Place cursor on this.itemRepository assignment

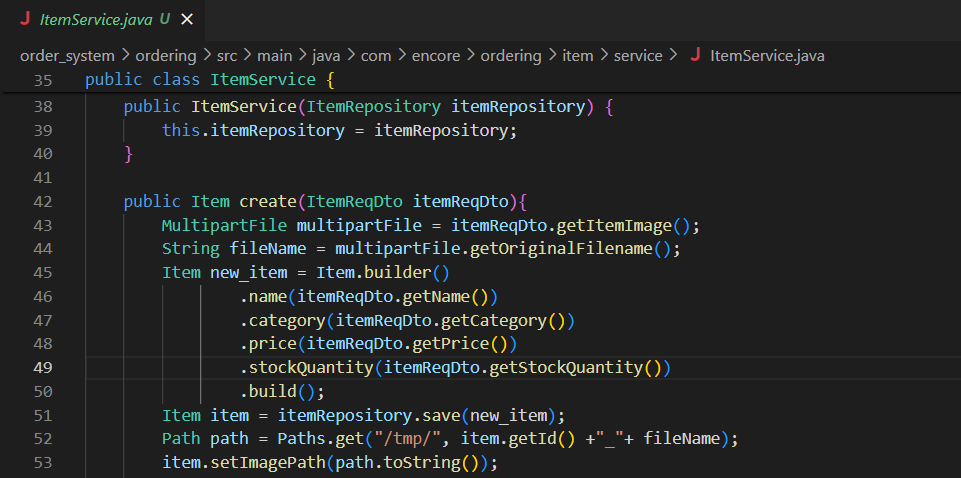coord(340,131)
